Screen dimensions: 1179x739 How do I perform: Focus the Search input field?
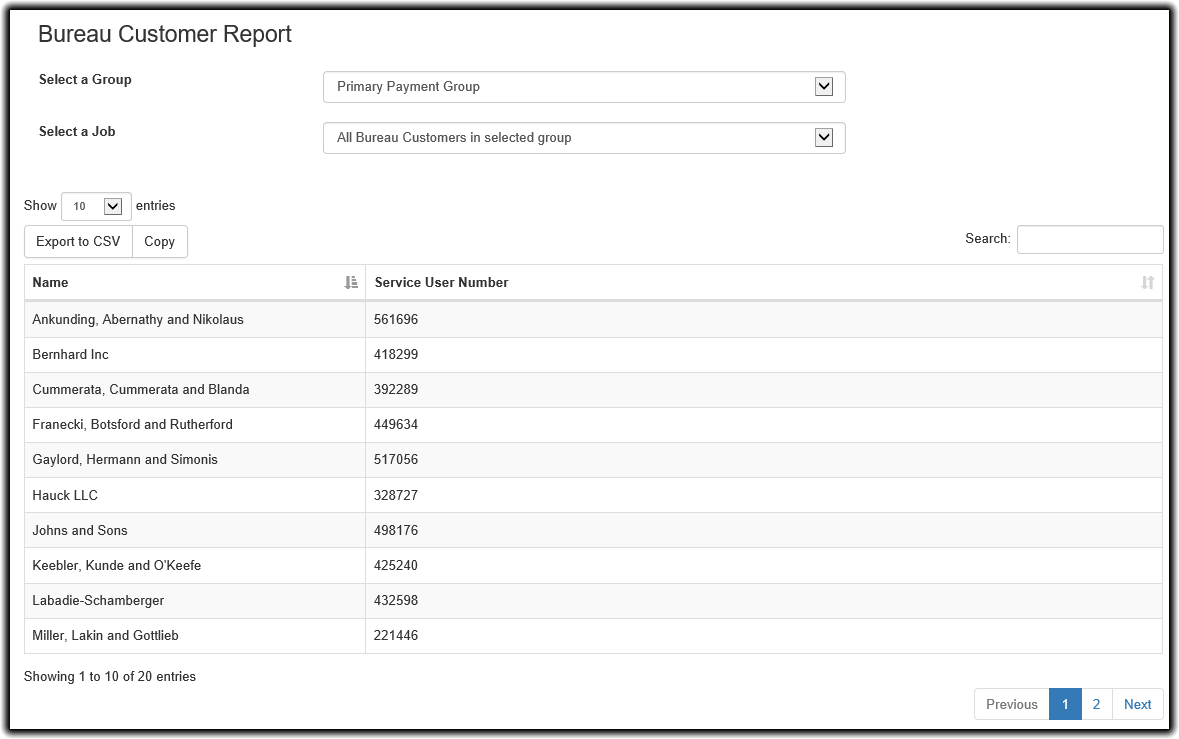[x=1089, y=240]
